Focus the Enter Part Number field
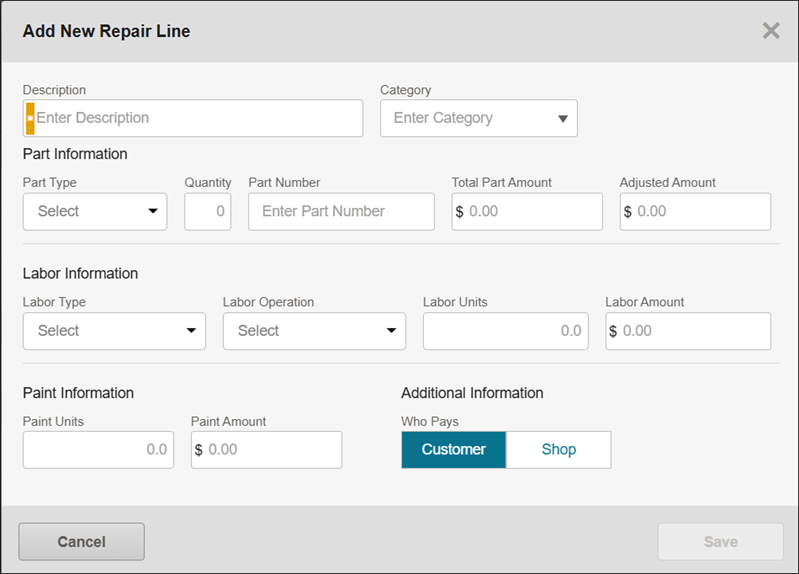 tap(341, 212)
